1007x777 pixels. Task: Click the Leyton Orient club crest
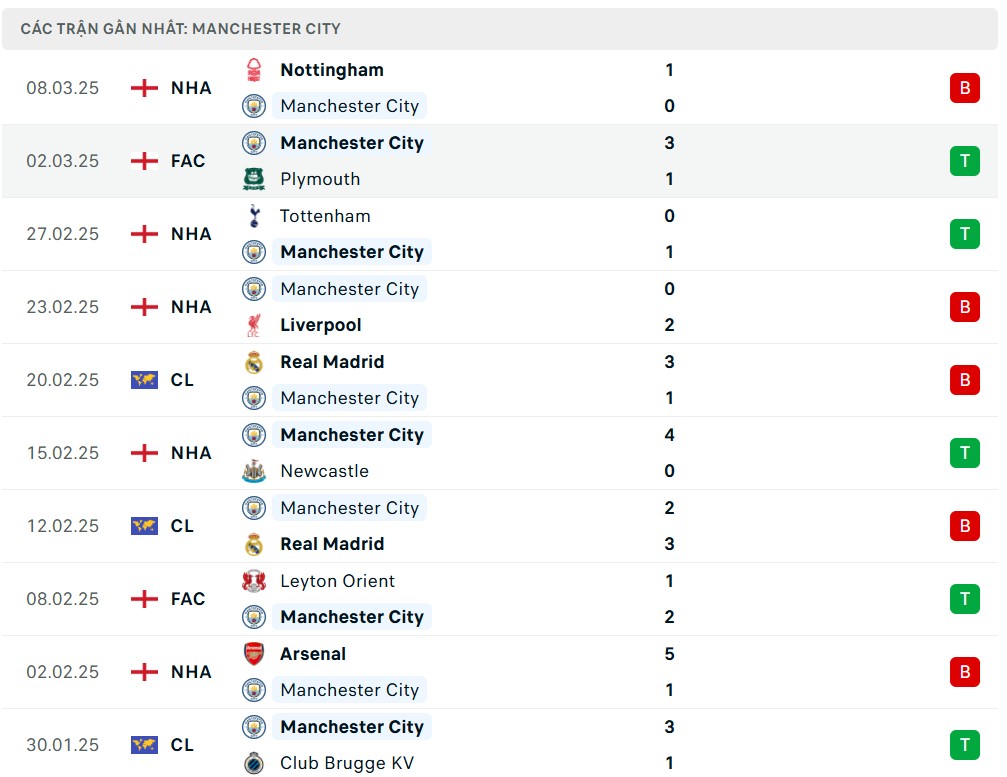click(254, 581)
